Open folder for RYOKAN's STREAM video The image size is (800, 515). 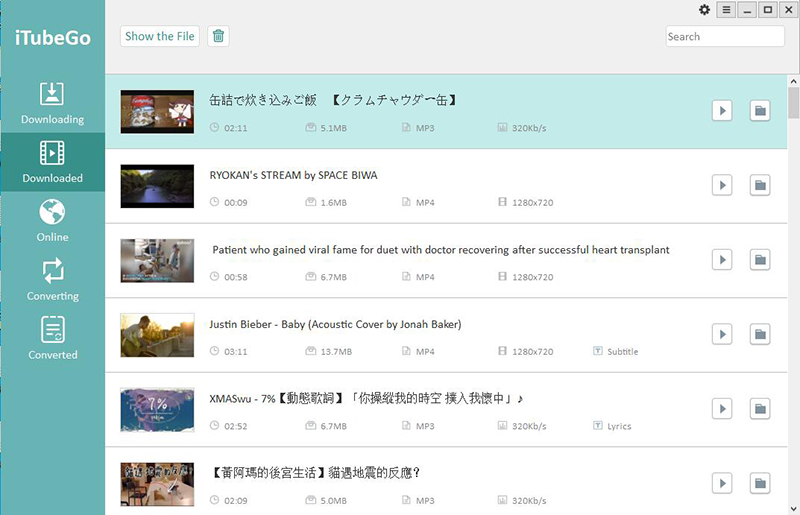[760, 185]
